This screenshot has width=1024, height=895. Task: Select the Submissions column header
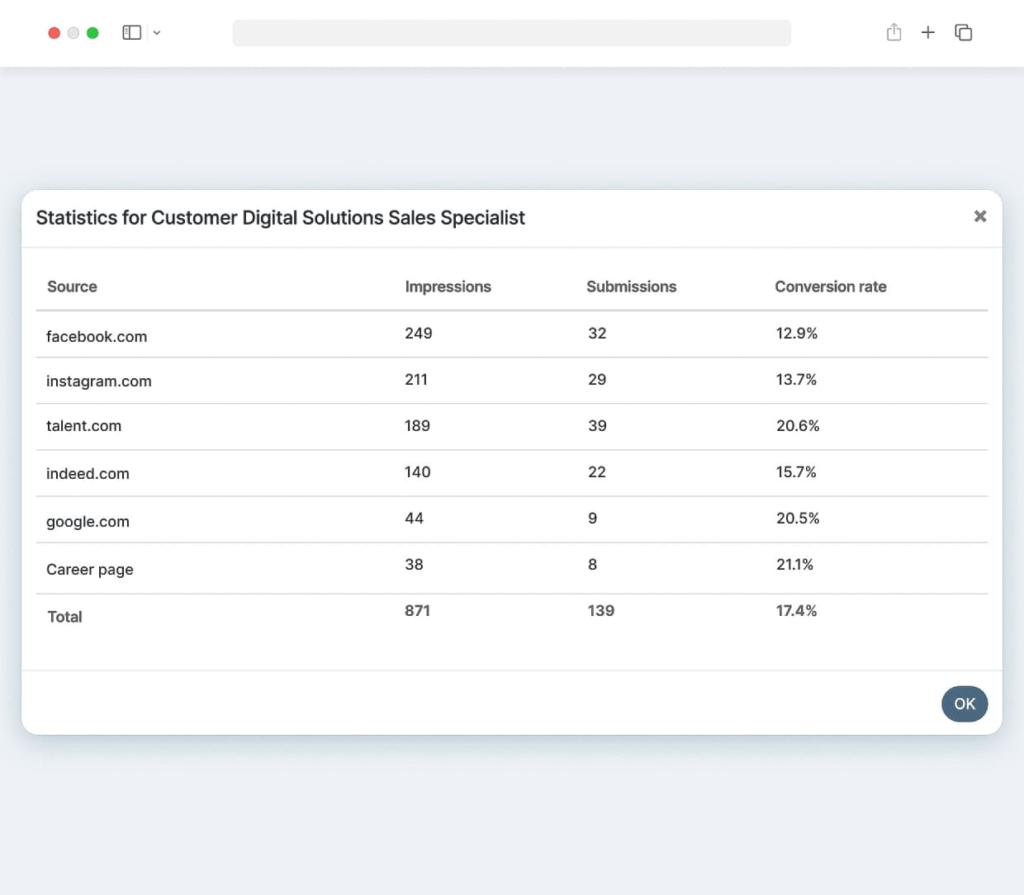point(631,286)
